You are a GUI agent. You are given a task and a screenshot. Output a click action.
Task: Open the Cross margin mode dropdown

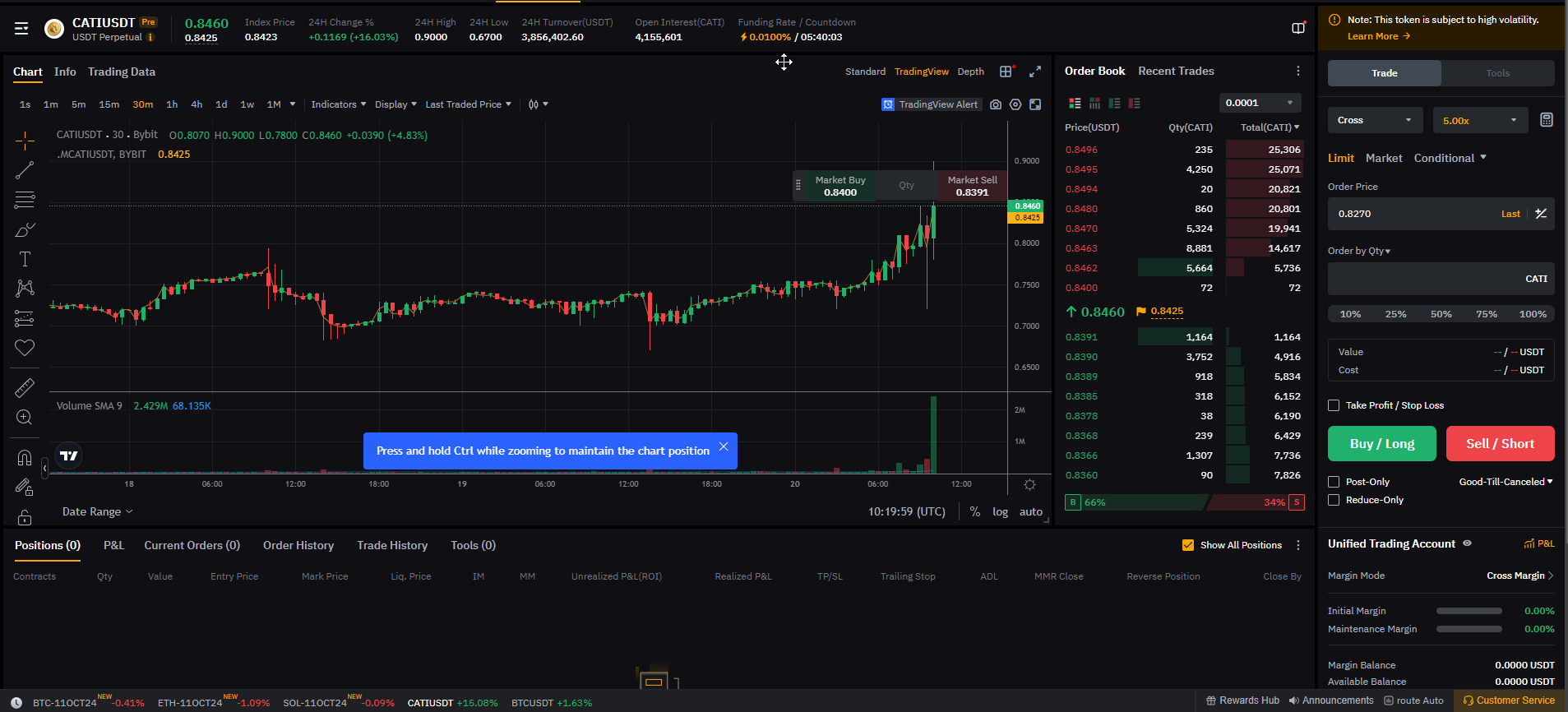coord(1374,120)
